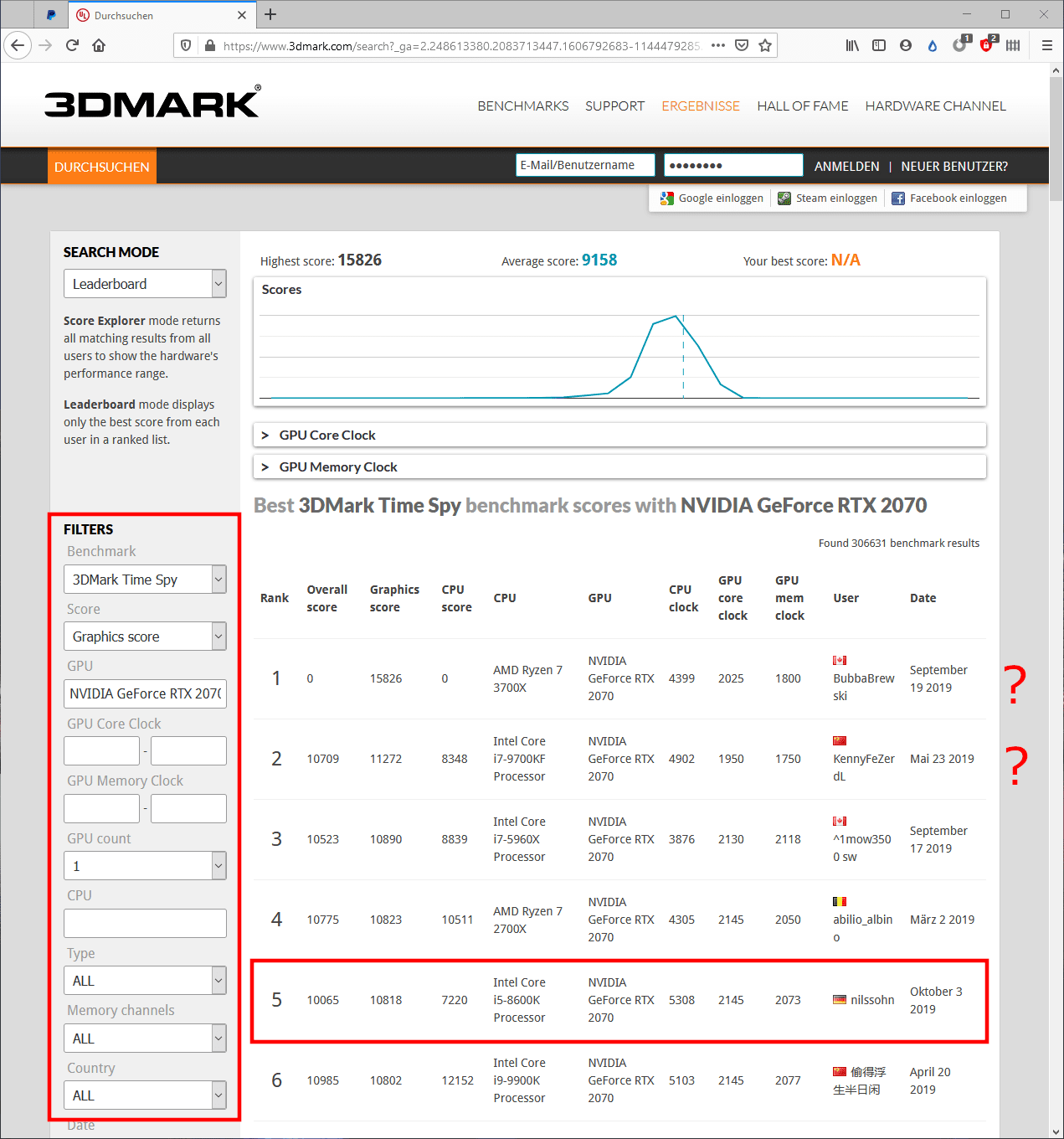1064x1139 pixels.
Task: Open HALL OF FAME page
Action: 803,106
